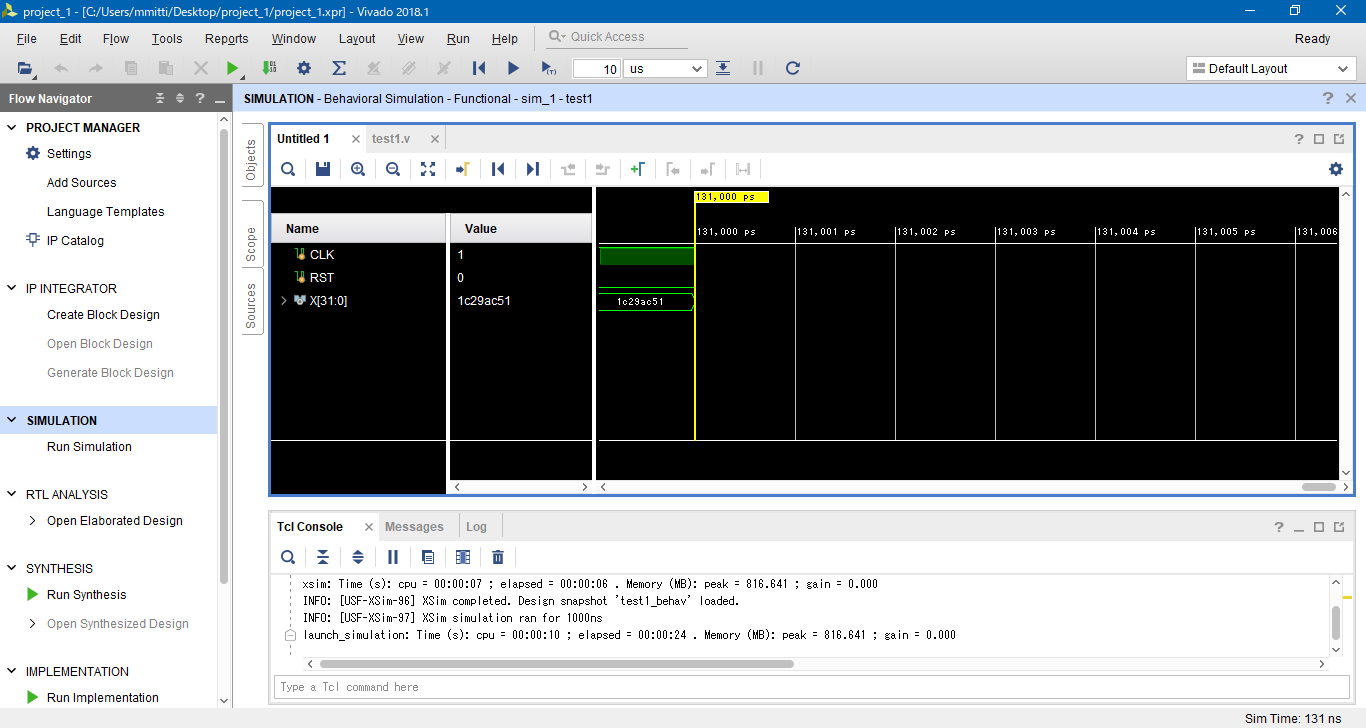Go to previous transition in waveform
The width and height of the screenshot is (1366, 728).
pos(498,169)
